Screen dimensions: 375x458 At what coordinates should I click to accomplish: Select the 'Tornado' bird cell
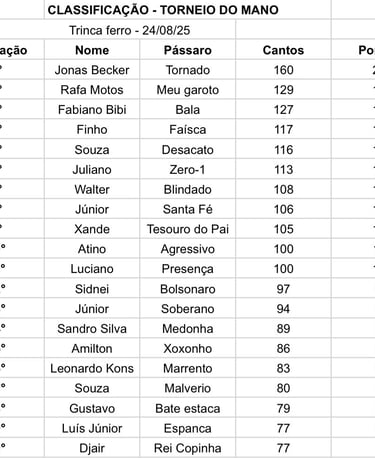[188, 70]
